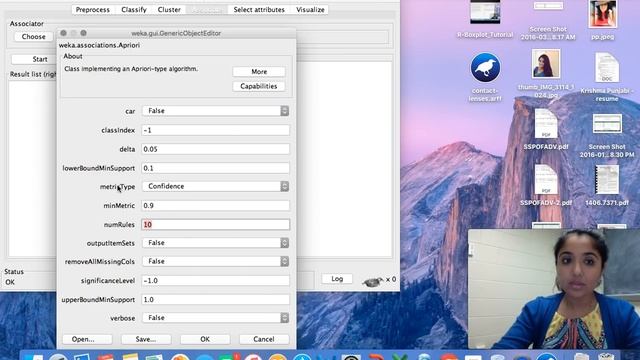640x360 pixels.
Task: Select the 1406.7371.pdf desktop file
Action: tap(607, 180)
